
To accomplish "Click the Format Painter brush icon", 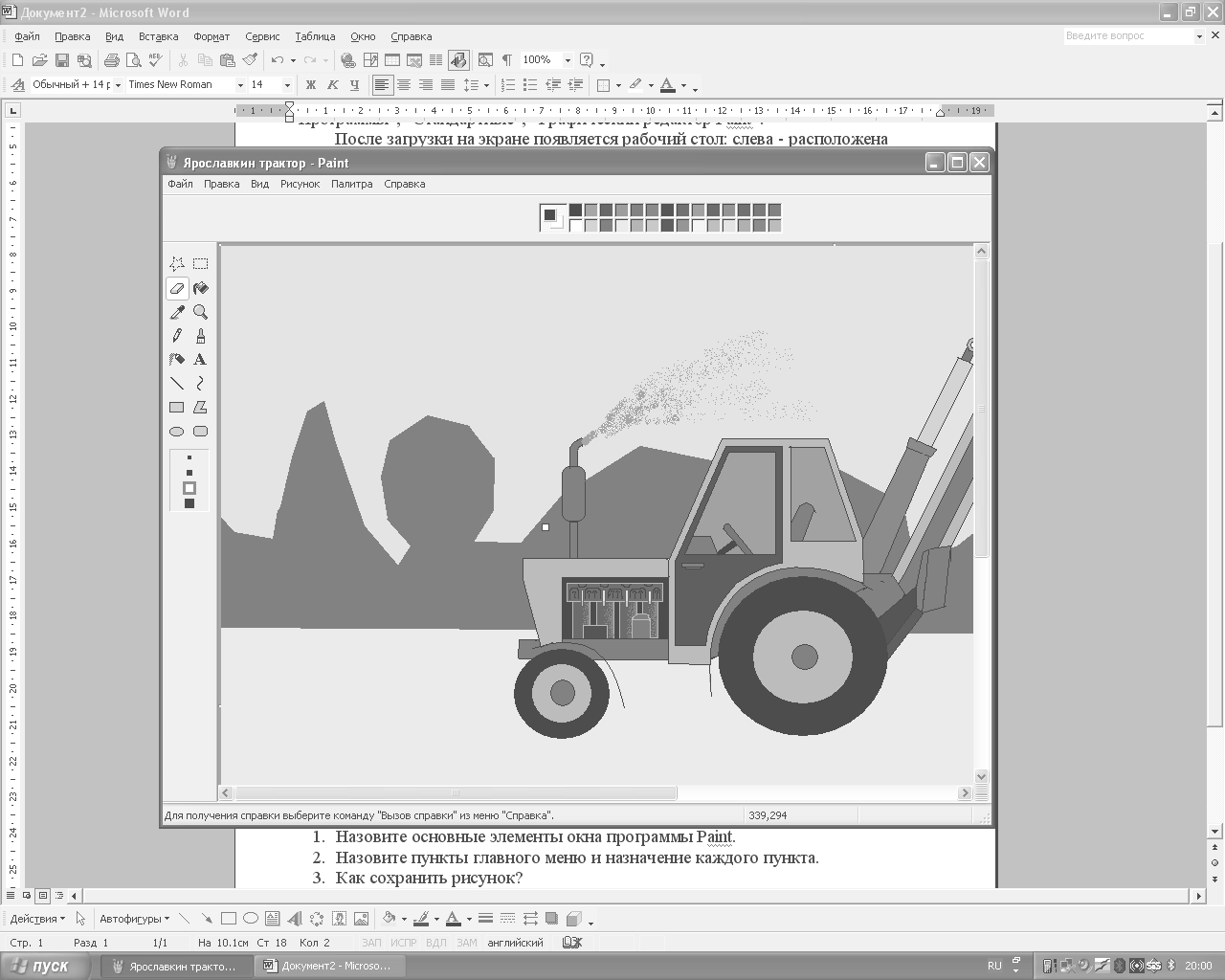I will point(250,60).
